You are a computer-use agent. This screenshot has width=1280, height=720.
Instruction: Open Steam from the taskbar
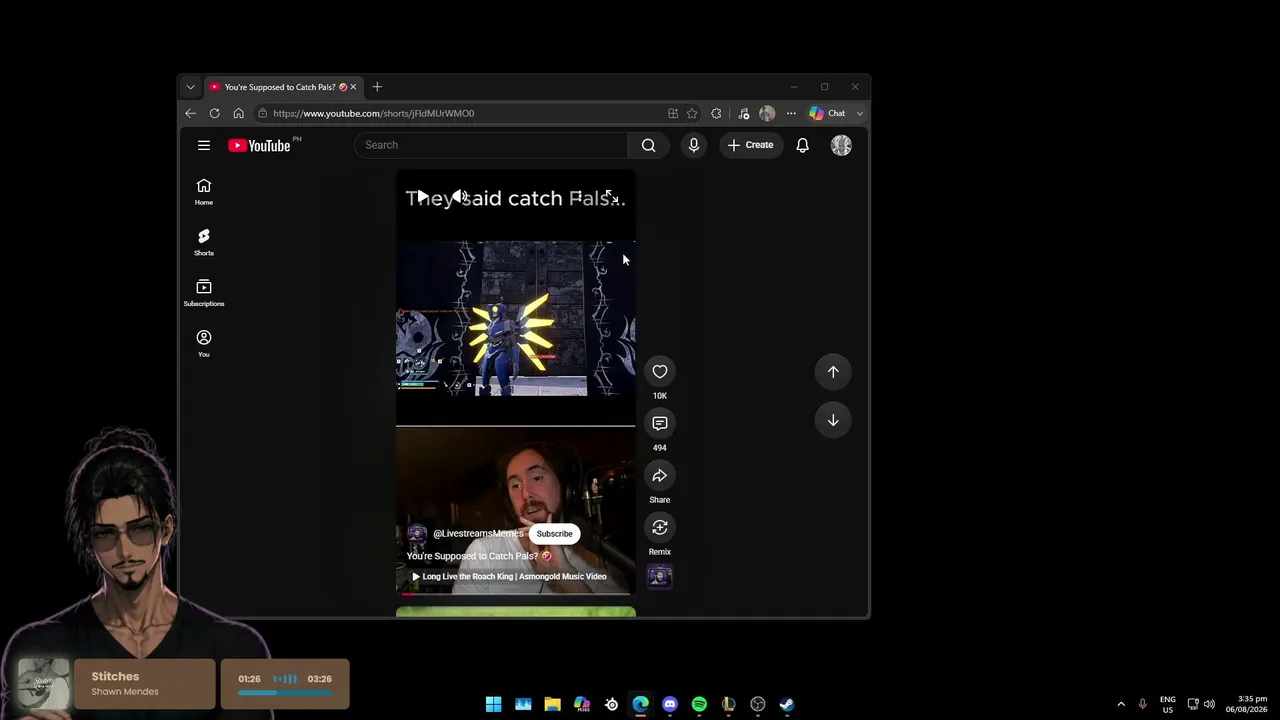click(x=787, y=704)
